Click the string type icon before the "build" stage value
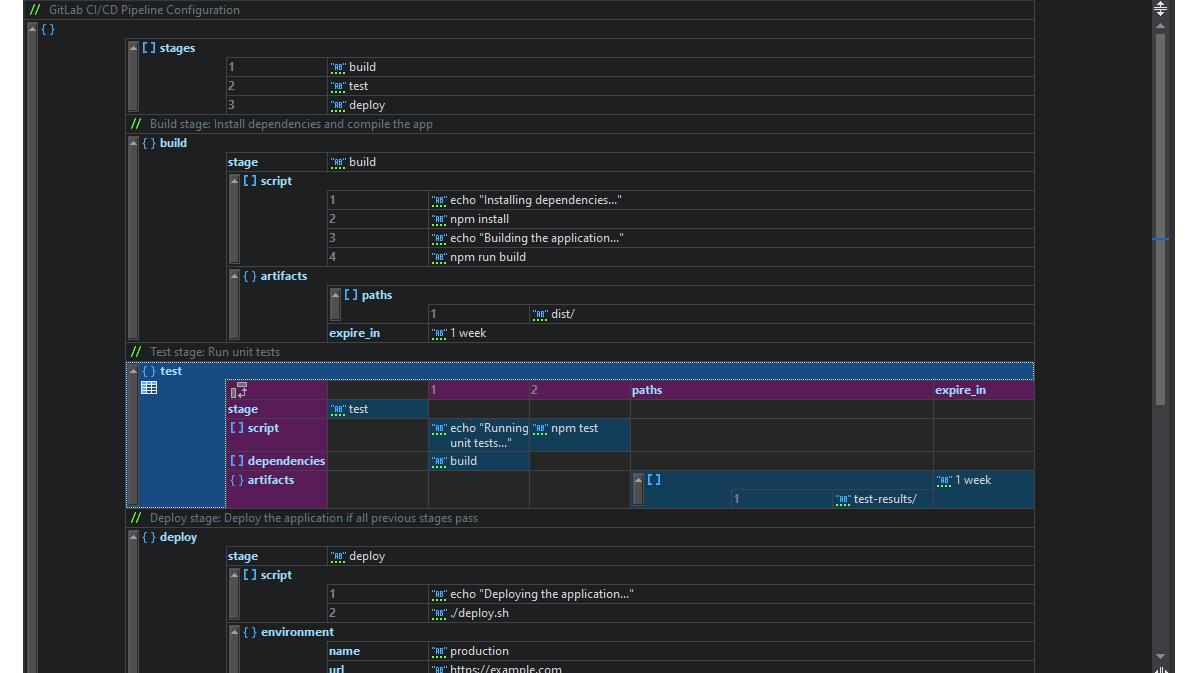The height and width of the screenshot is (673, 1198). (x=338, y=162)
